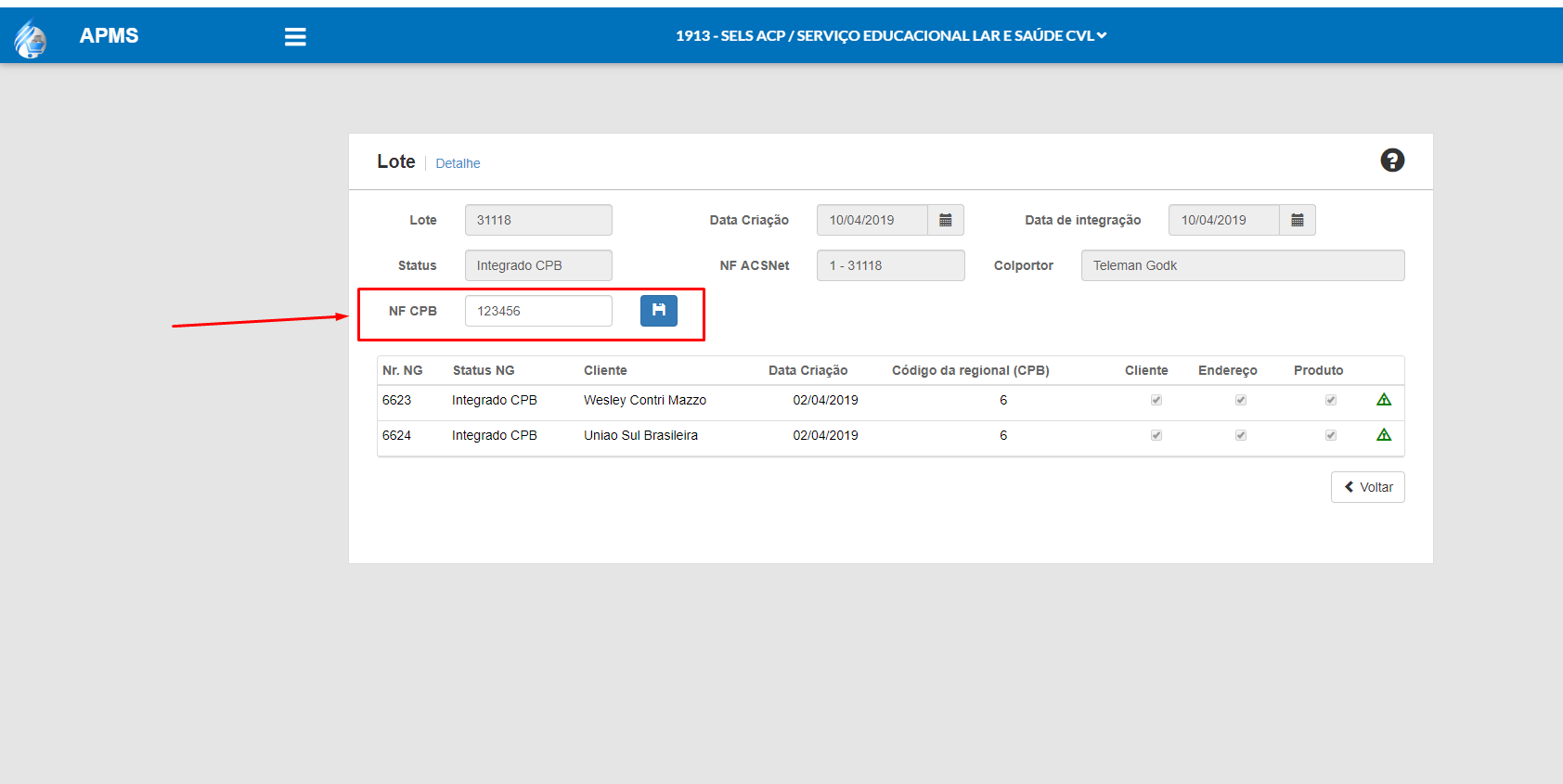Open the hamburger navigation menu
The width and height of the screenshot is (1563, 784).
[295, 36]
